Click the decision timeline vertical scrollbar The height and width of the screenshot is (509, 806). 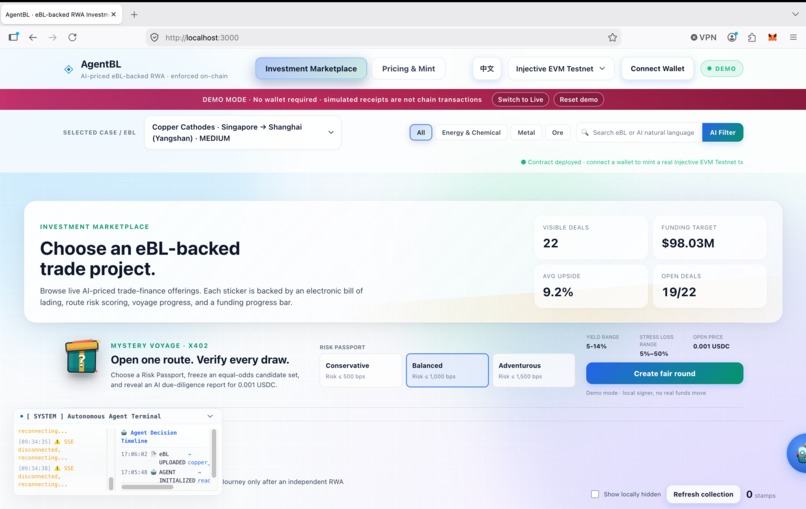214,452
